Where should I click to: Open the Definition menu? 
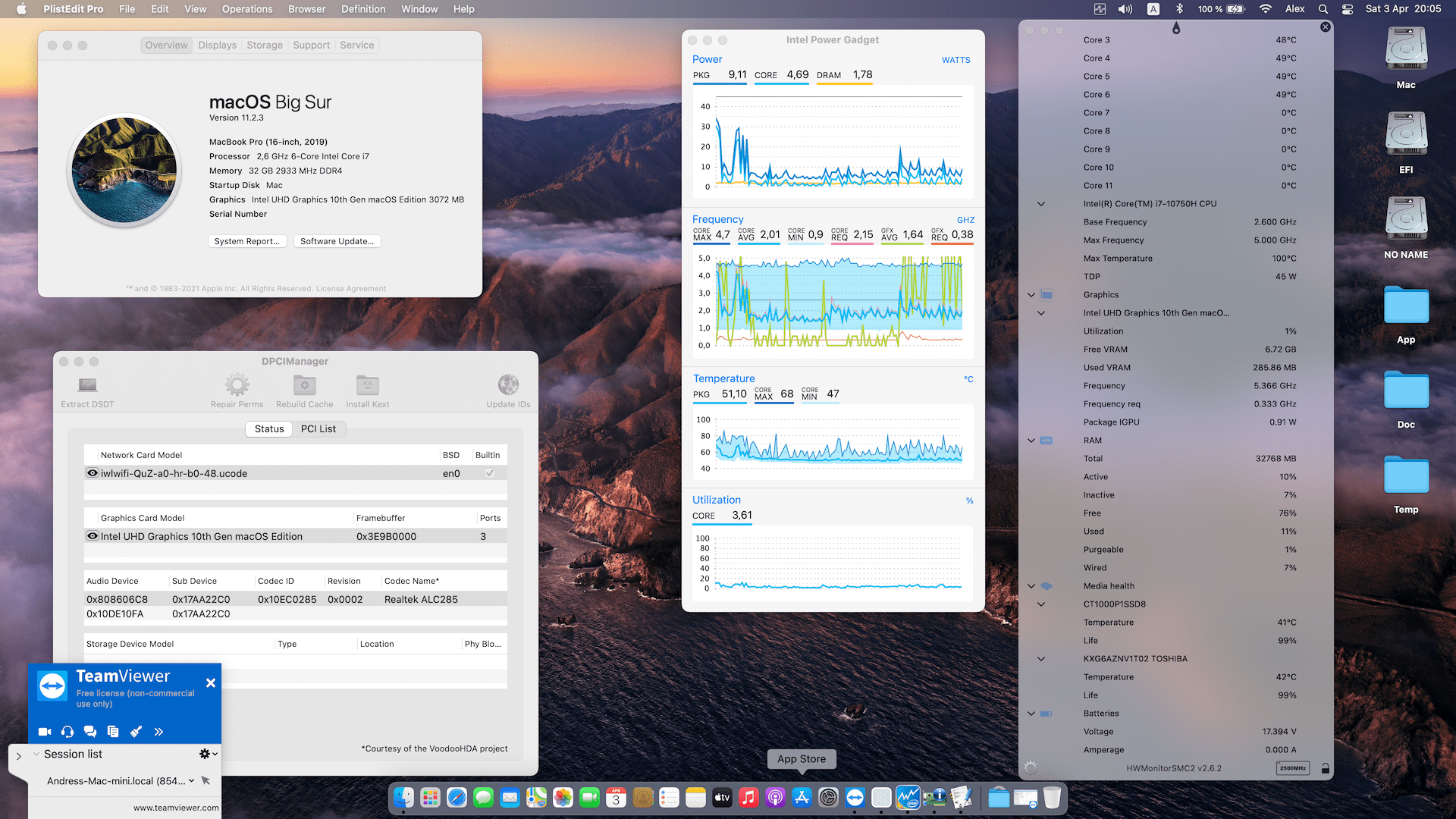click(363, 9)
